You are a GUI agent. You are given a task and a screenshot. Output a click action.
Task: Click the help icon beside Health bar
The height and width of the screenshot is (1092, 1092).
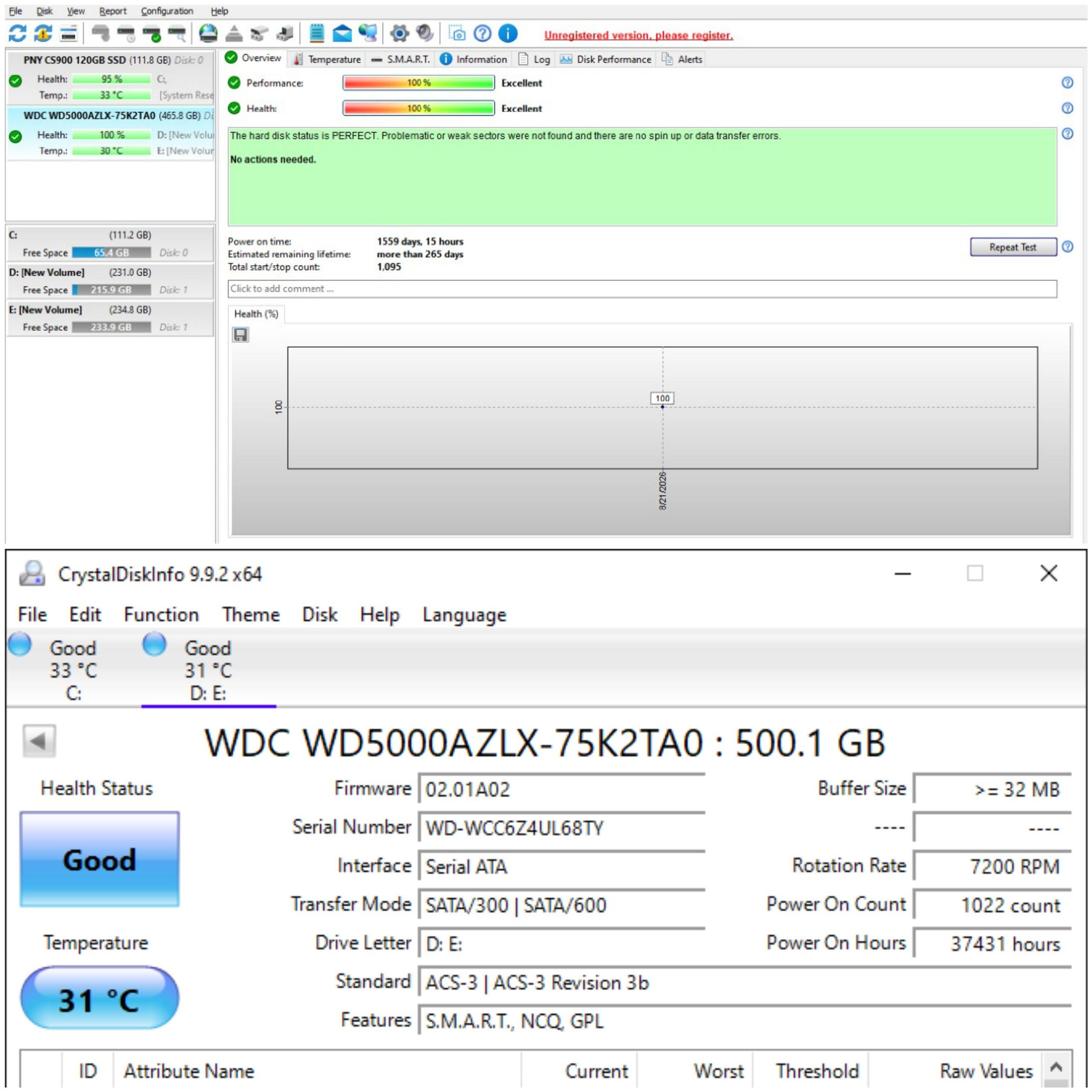[1067, 108]
